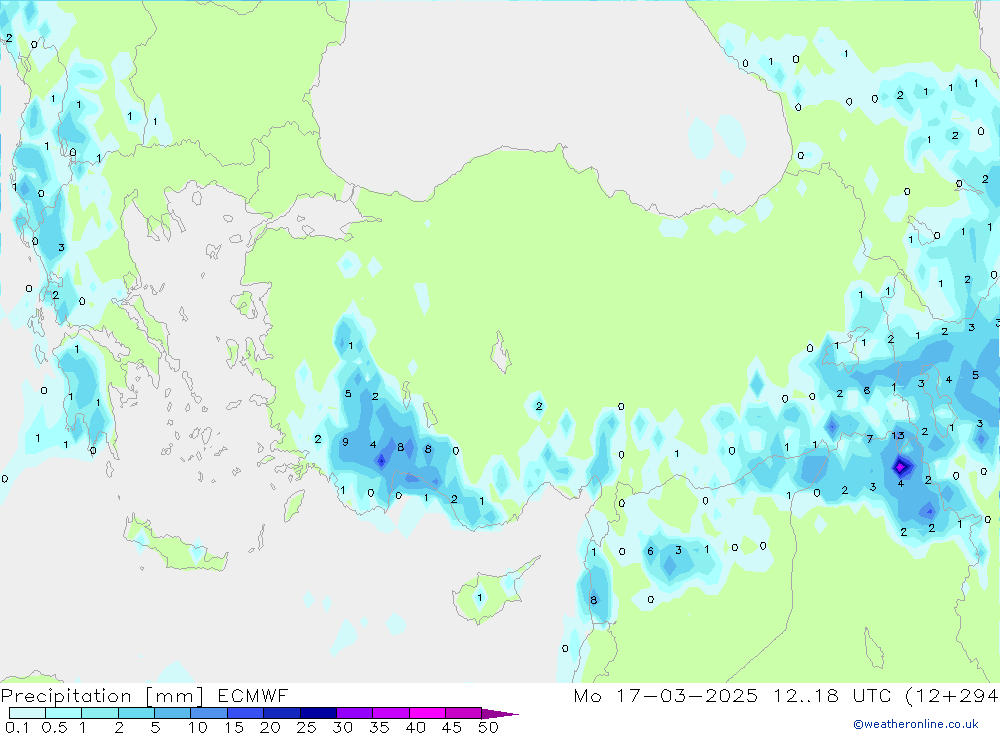This screenshot has width=1000, height=733.
Task: Click the "(12+294" forecast offset text
Action: pos(952,695)
